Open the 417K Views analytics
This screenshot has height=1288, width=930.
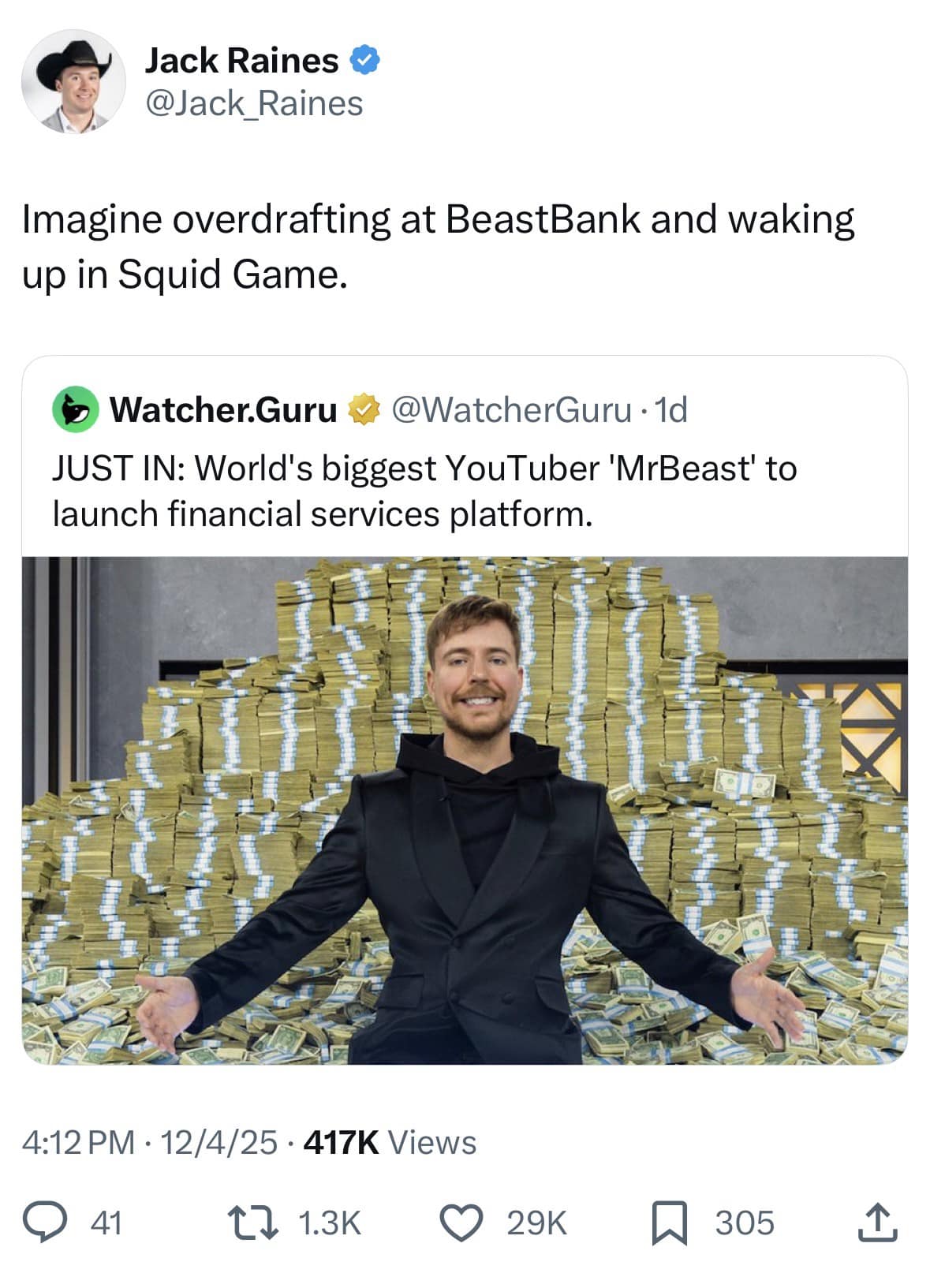pyautogui.click(x=390, y=1141)
